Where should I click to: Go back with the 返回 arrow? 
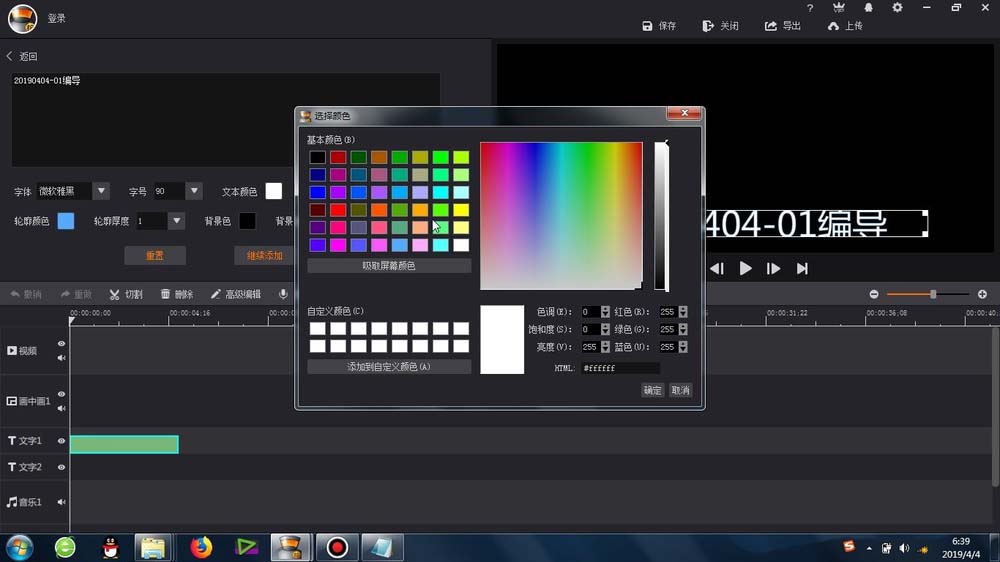point(22,56)
